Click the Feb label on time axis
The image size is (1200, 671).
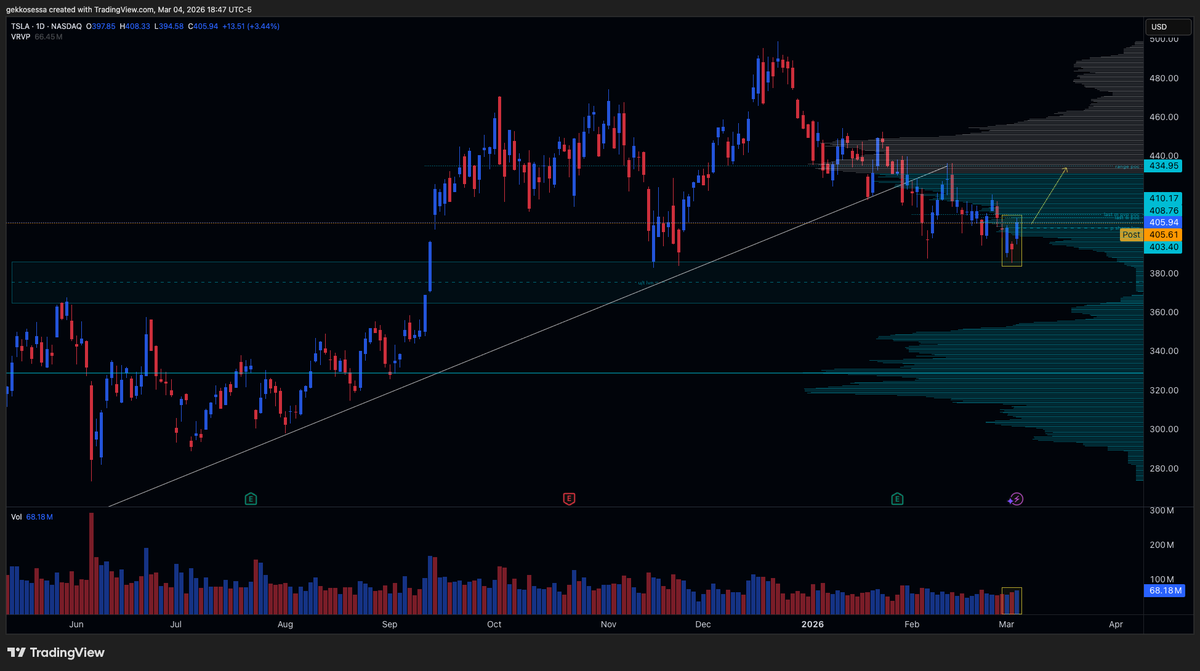click(911, 624)
